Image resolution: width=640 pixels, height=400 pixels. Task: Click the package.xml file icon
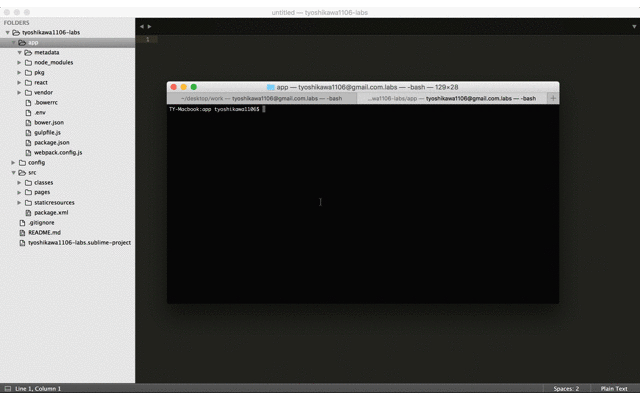point(28,212)
